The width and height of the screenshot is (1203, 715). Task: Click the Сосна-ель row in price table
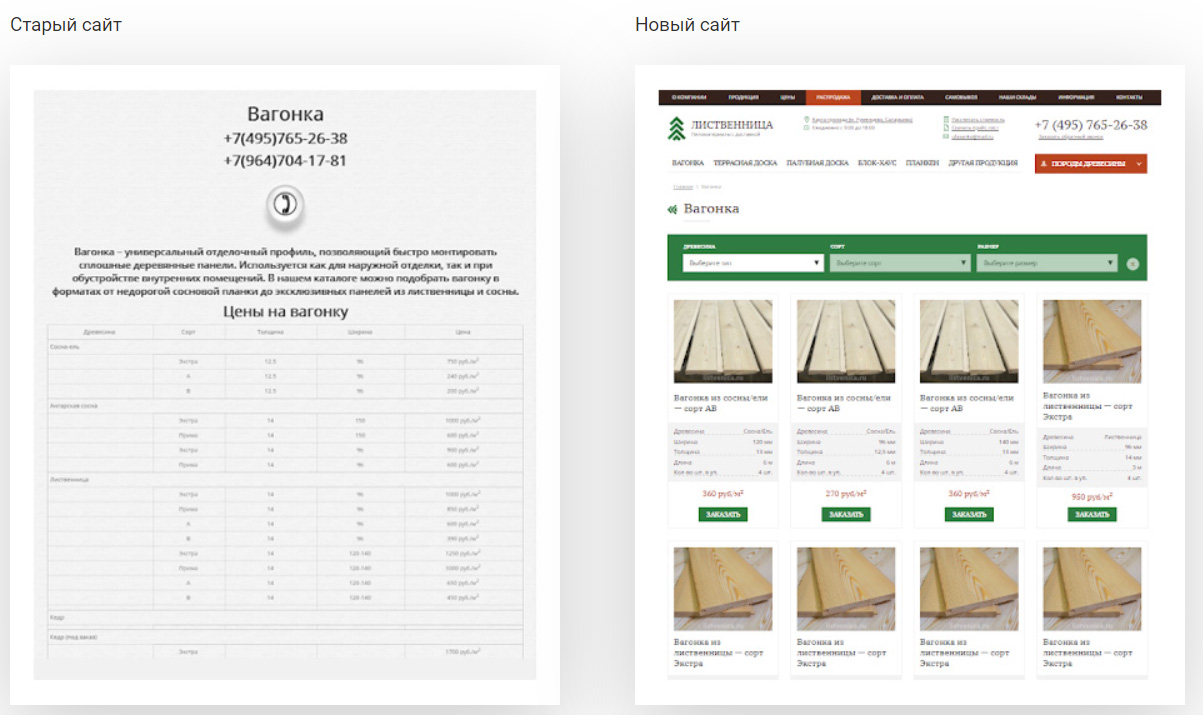[285, 346]
